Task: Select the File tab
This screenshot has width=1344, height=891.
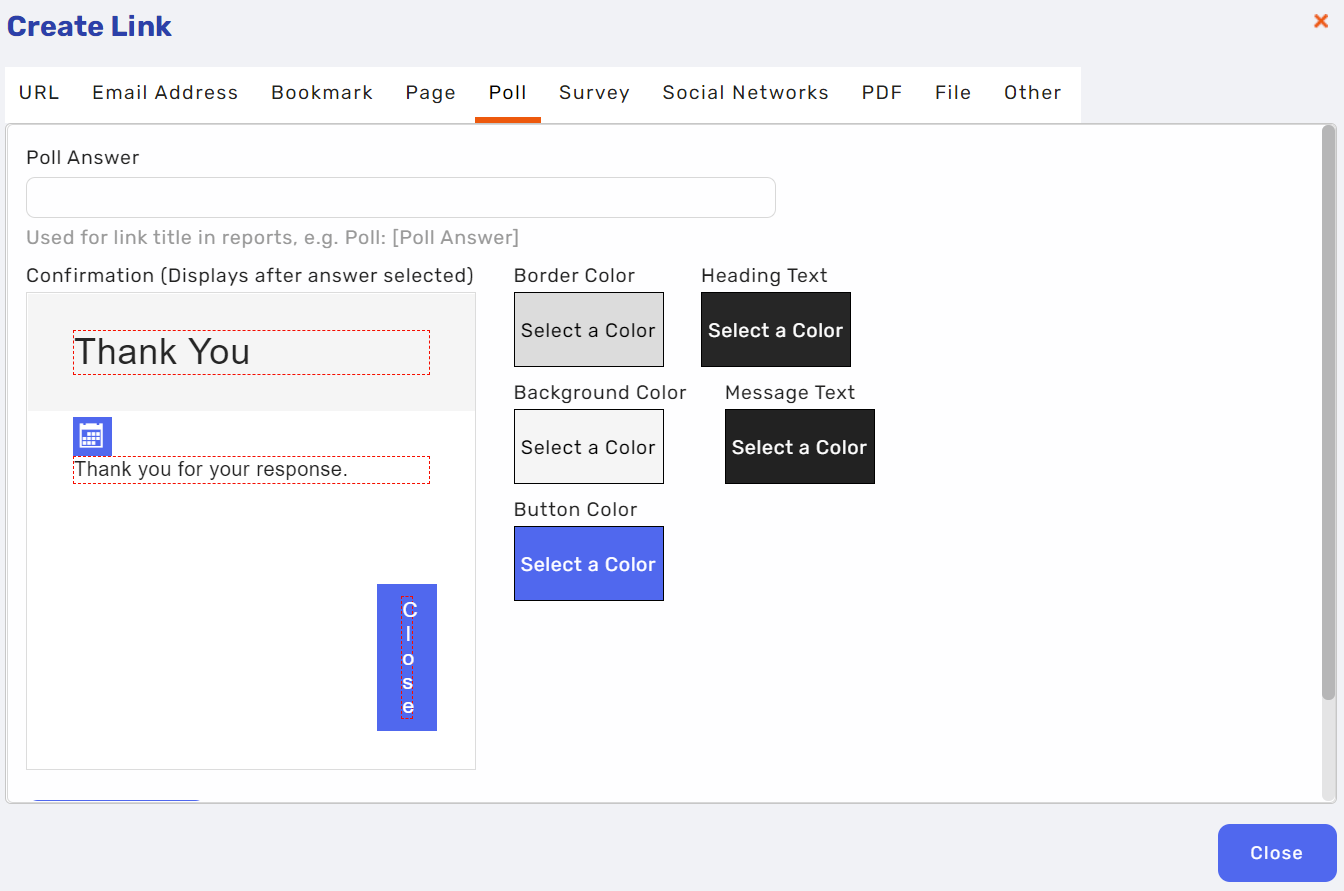Action: click(x=953, y=93)
